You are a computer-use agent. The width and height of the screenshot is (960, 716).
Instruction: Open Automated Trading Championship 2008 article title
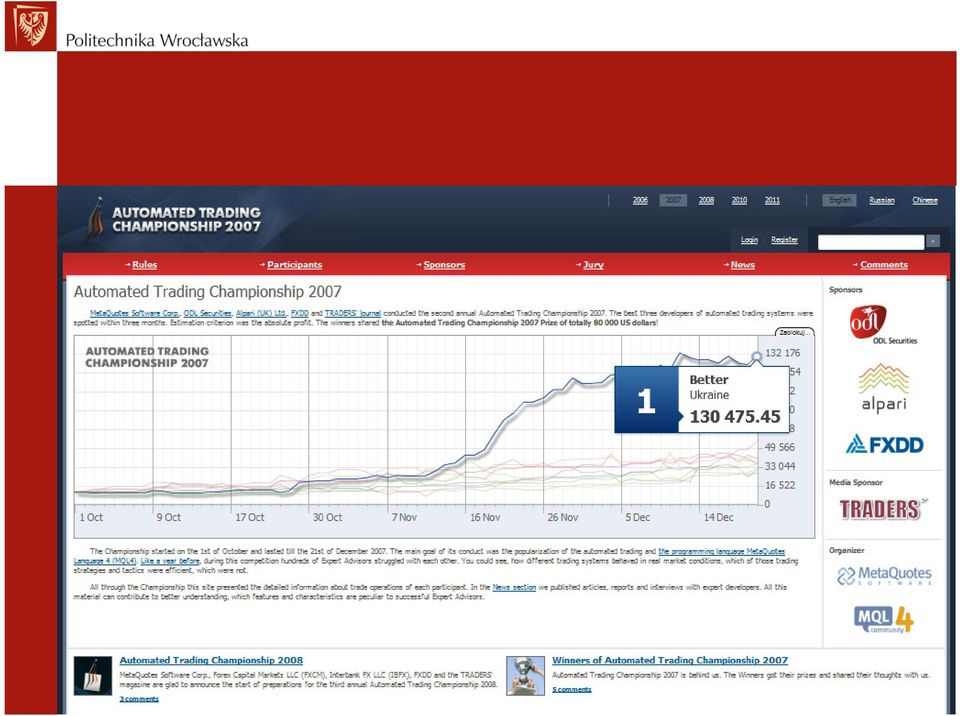211,660
